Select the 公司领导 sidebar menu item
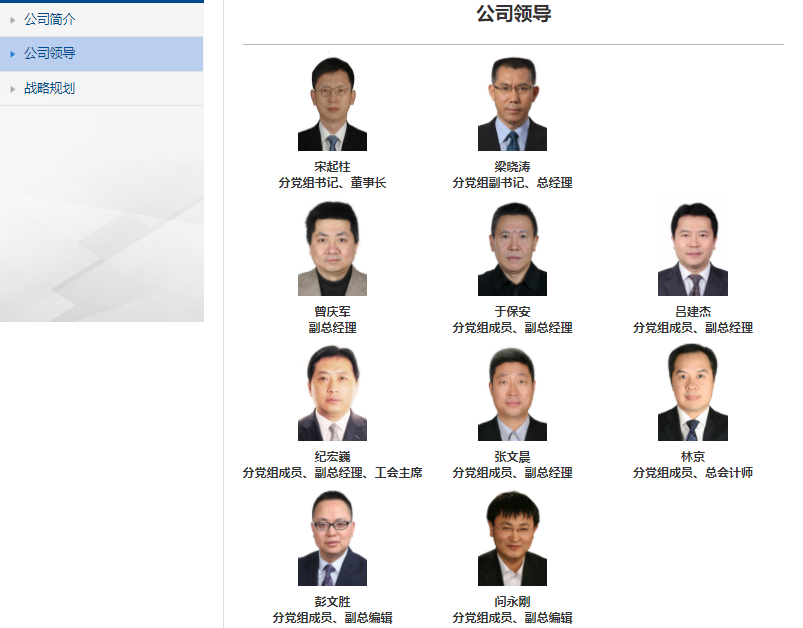Image resolution: width=803 pixels, height=628 pixels. [101, 53]
